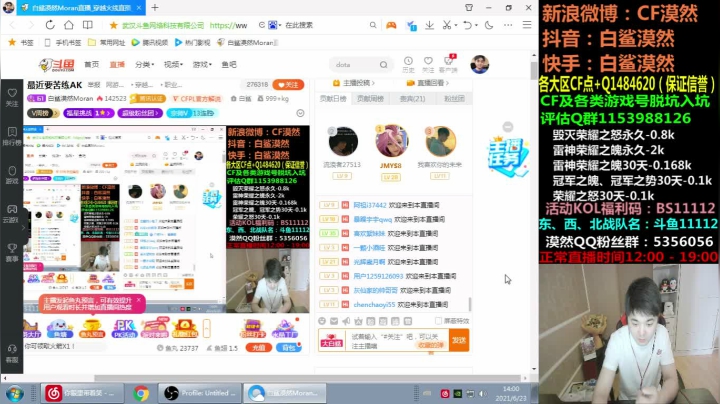Bookmark this page with the address-bar star
Screen dimensions: 720x404
113,25
